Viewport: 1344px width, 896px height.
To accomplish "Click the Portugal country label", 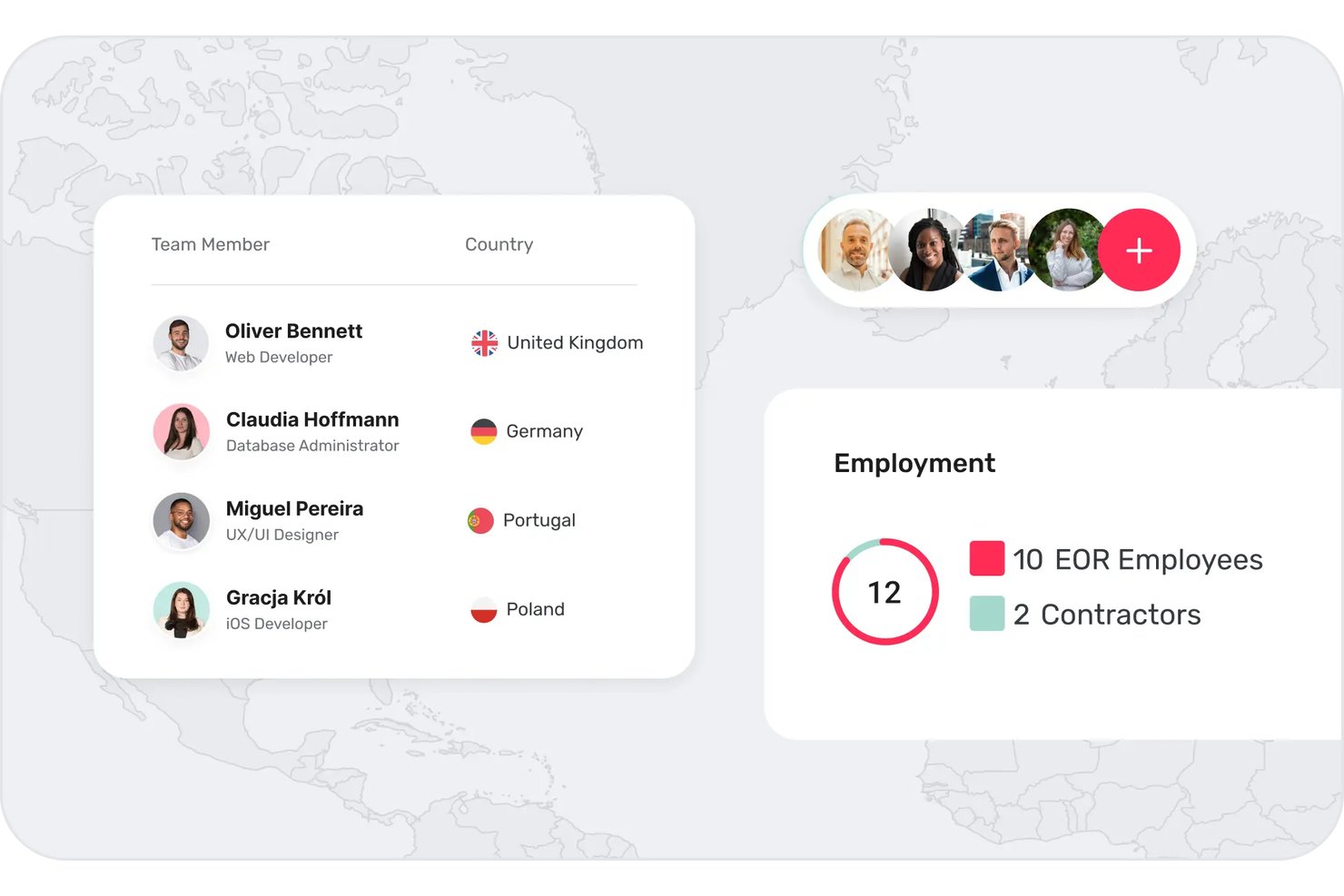I will pos(539,521).
